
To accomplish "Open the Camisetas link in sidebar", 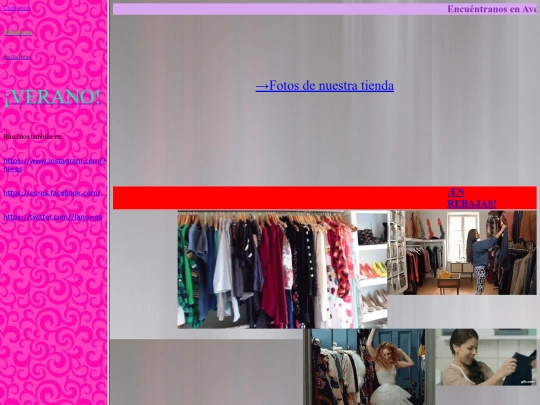I will (x=17, y=8).
